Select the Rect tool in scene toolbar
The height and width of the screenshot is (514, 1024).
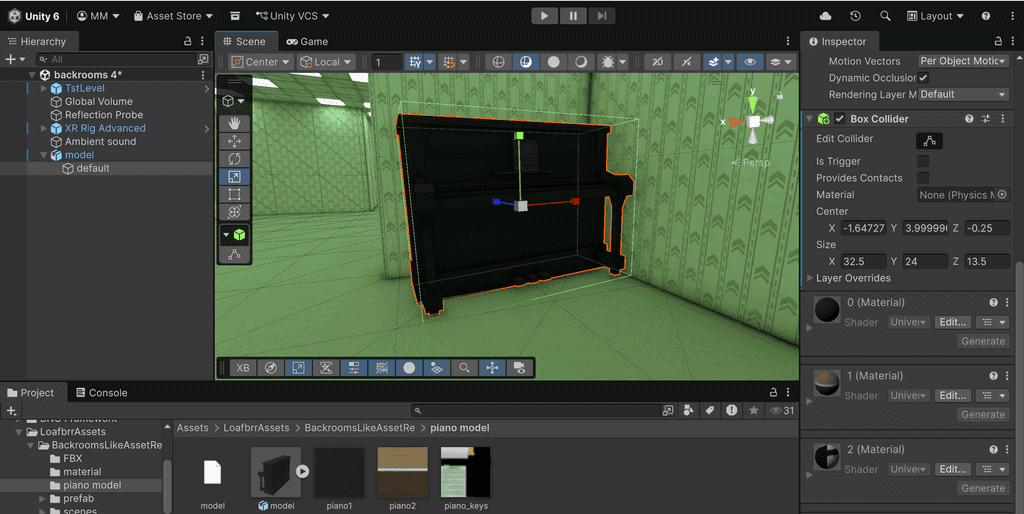[x=234, y=194]
